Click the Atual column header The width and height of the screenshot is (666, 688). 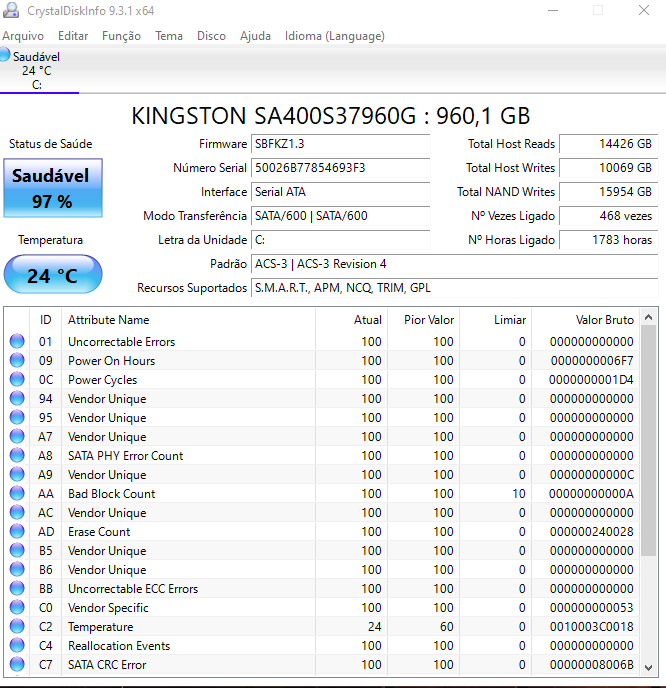pyautogui.click(x=351, y=320)
